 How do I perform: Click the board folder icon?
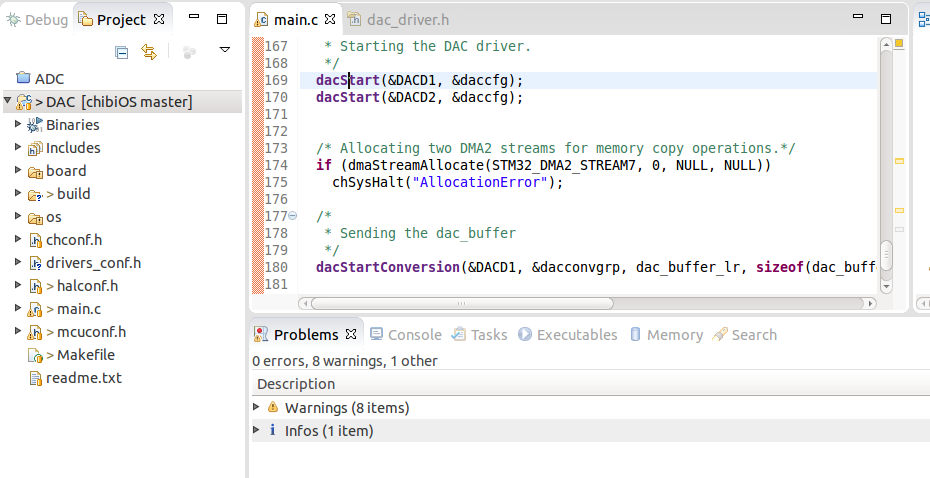point(35,171)
